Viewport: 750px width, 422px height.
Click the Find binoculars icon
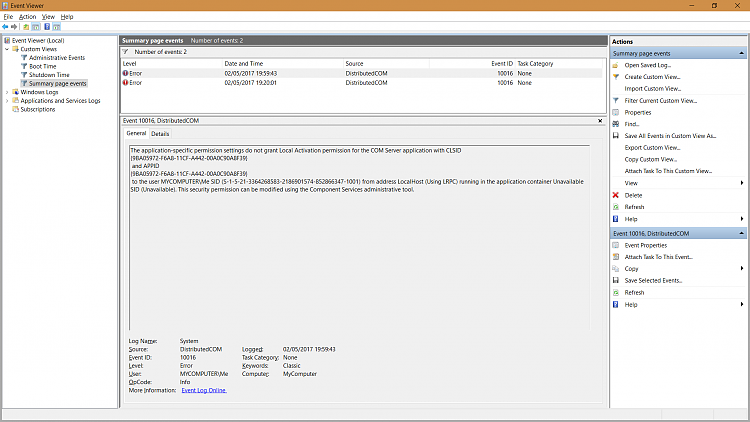point(615,124)
